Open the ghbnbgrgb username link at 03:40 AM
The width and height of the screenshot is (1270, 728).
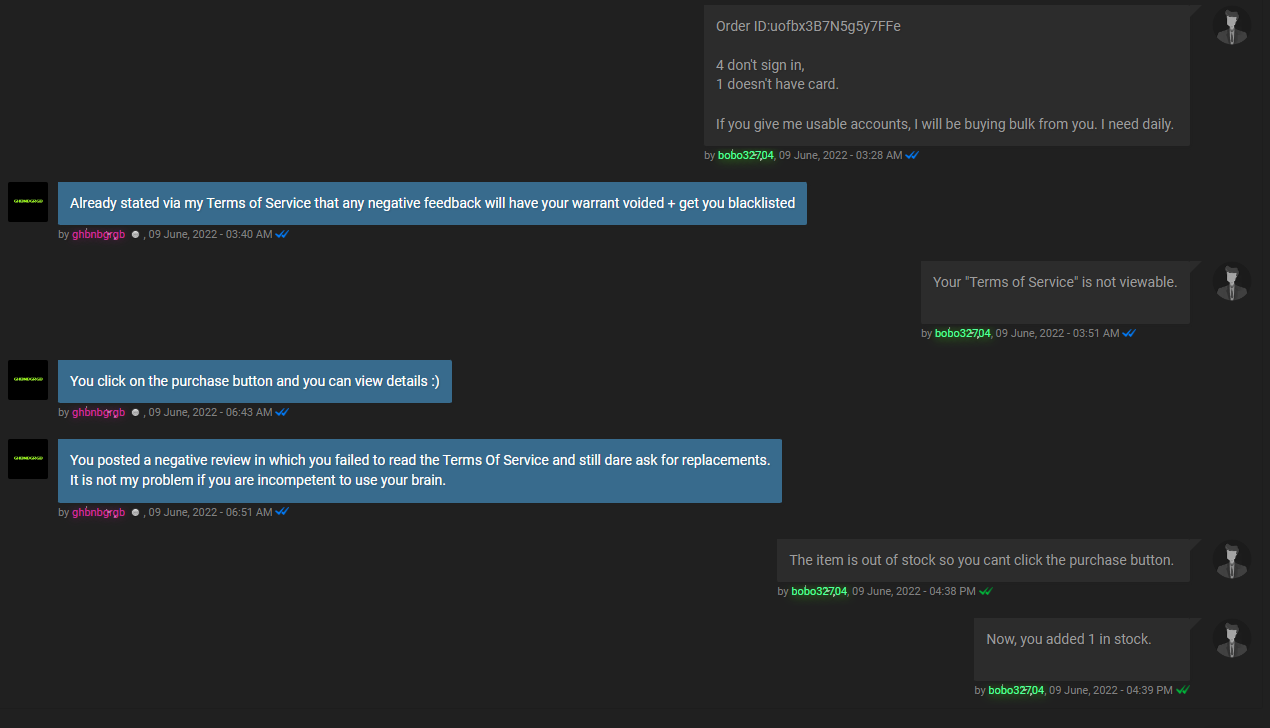tap(99, 234)
